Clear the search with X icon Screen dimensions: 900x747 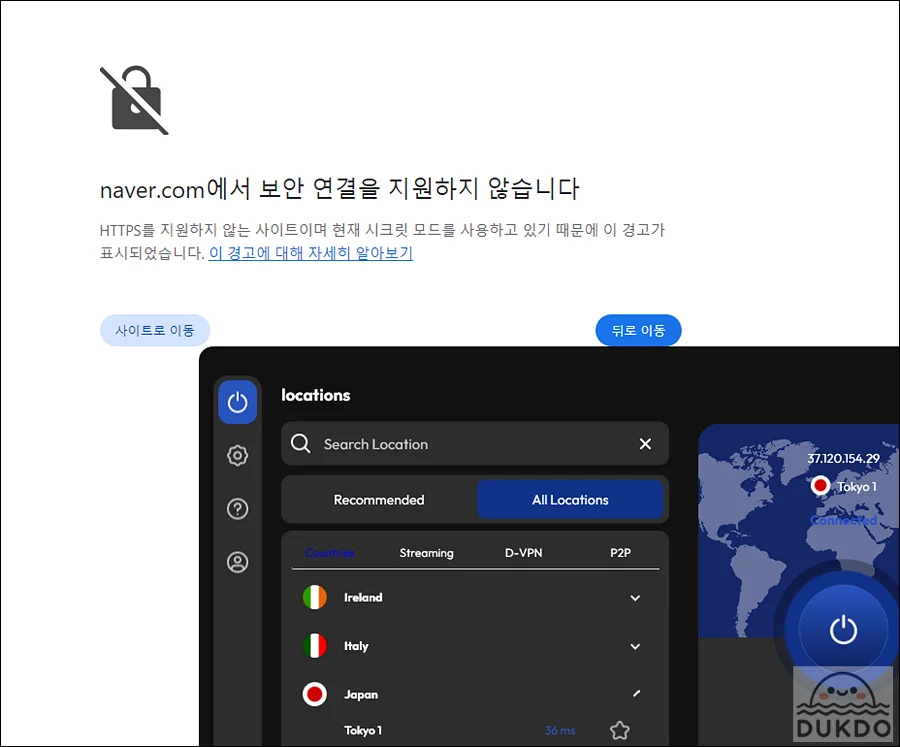(645, 444)
